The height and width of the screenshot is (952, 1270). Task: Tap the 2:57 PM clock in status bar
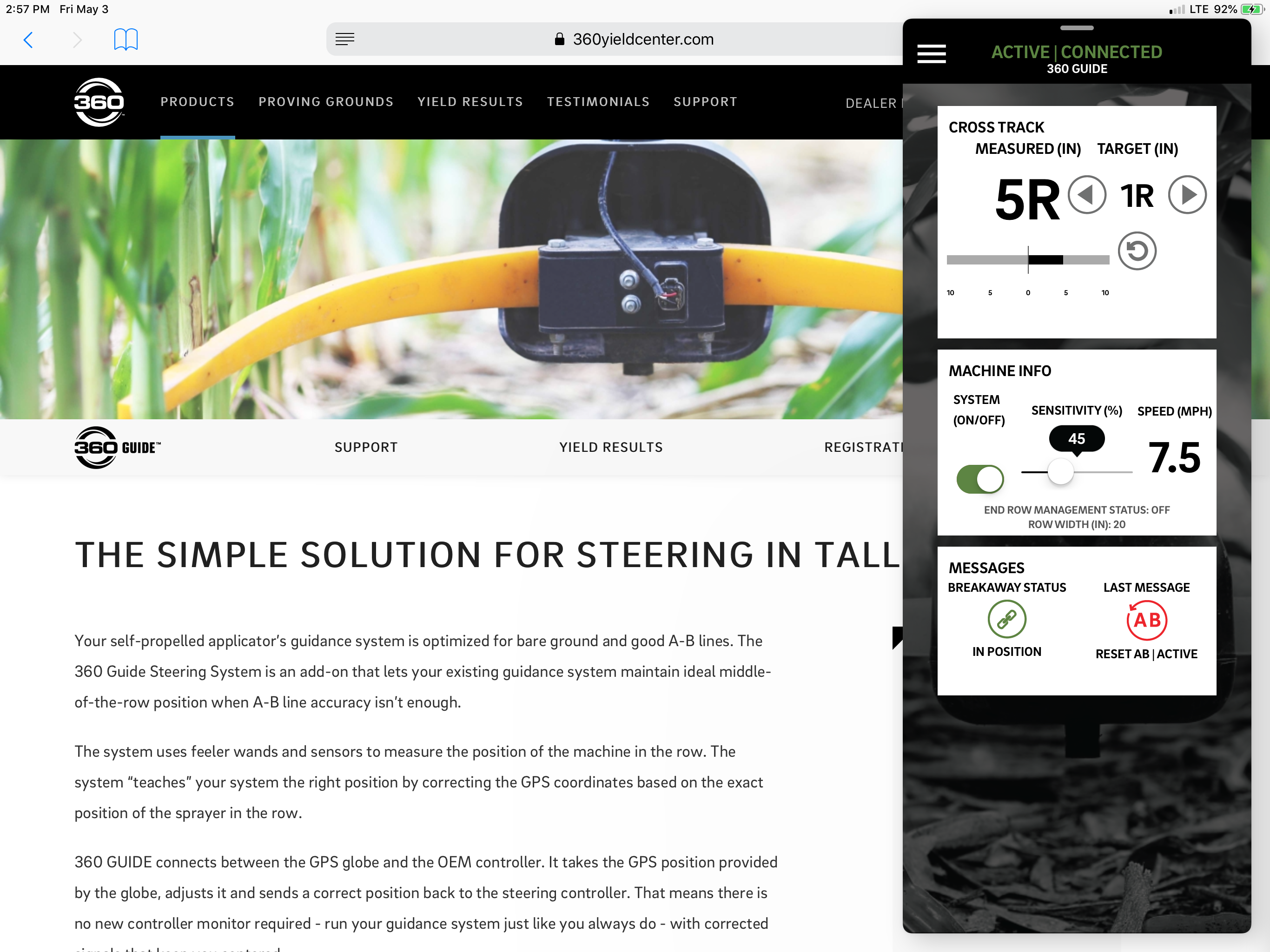pos(27,9)
